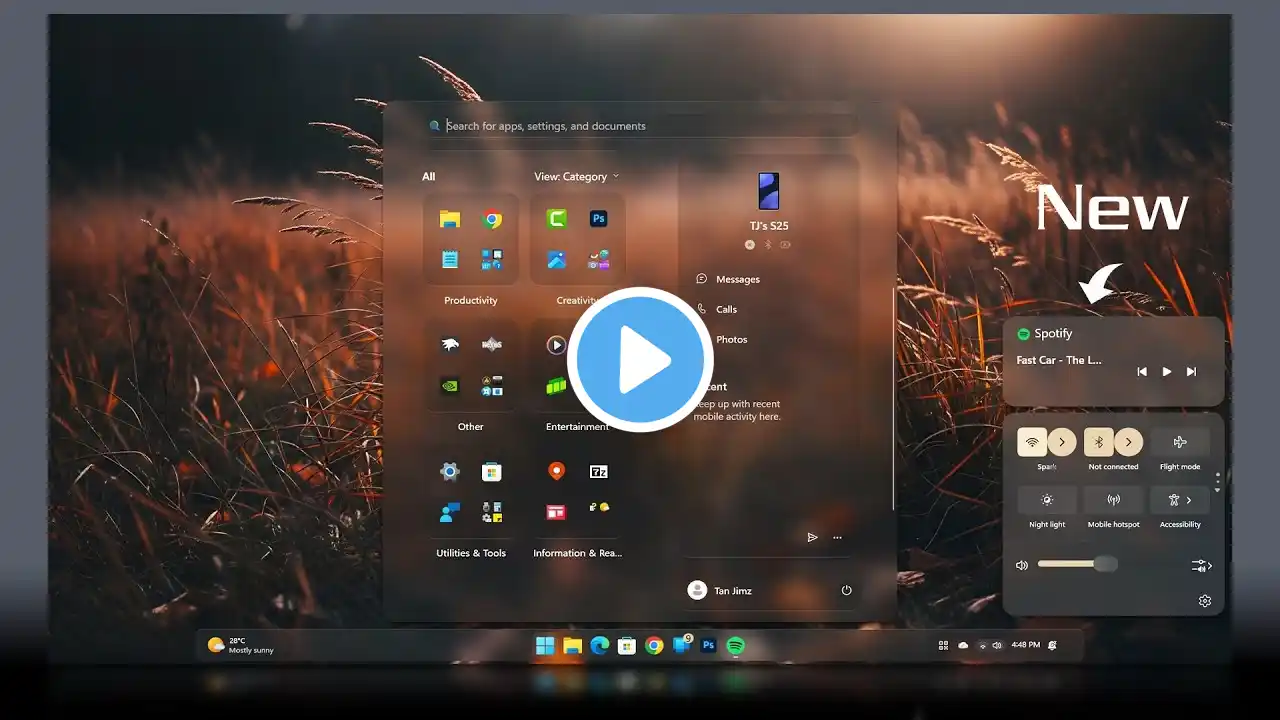Enable Flight mode
The image size is (1280, 720).
pos(1180,442)
